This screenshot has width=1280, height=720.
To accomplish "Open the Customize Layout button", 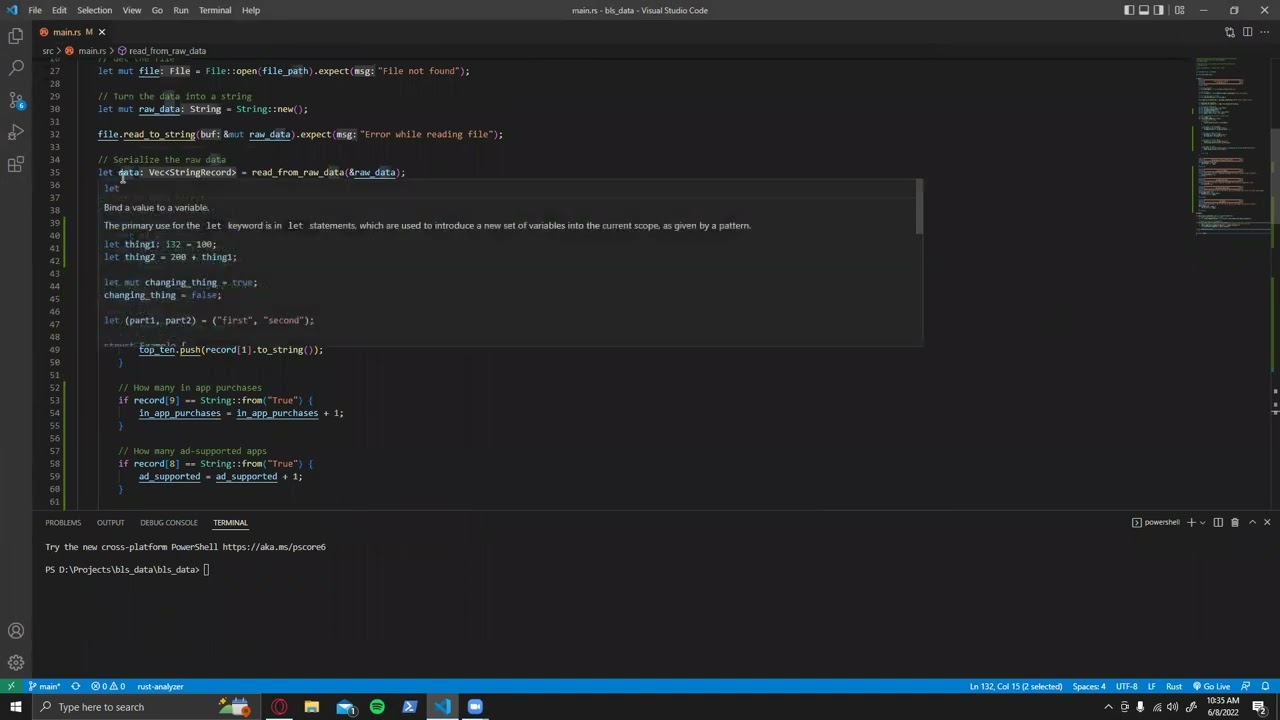I will click(x=1179, y=10).
